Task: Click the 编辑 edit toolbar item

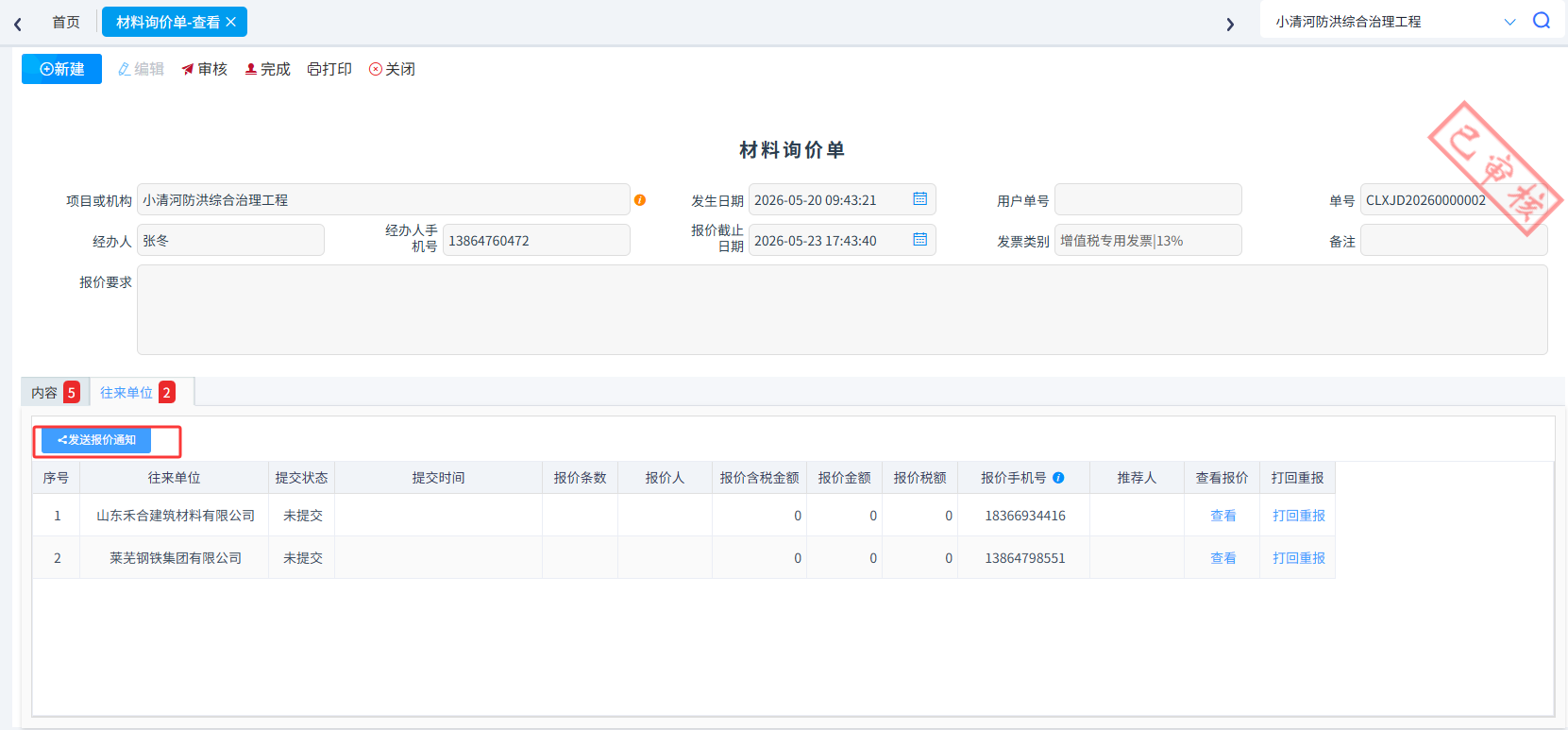Action: [x=141, y=69]
